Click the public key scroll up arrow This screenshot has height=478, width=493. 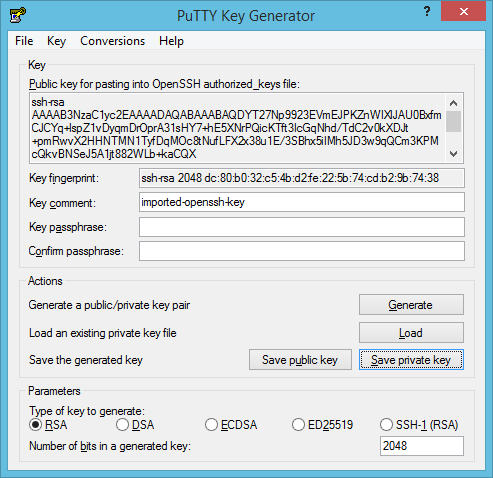[x=453, y=103]
